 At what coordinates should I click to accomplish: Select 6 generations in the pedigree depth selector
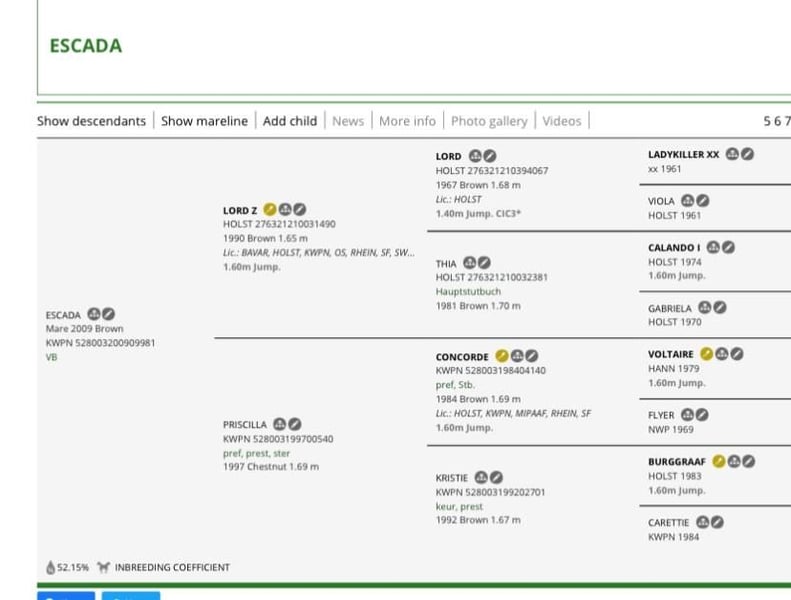click(x=777, y=121)
